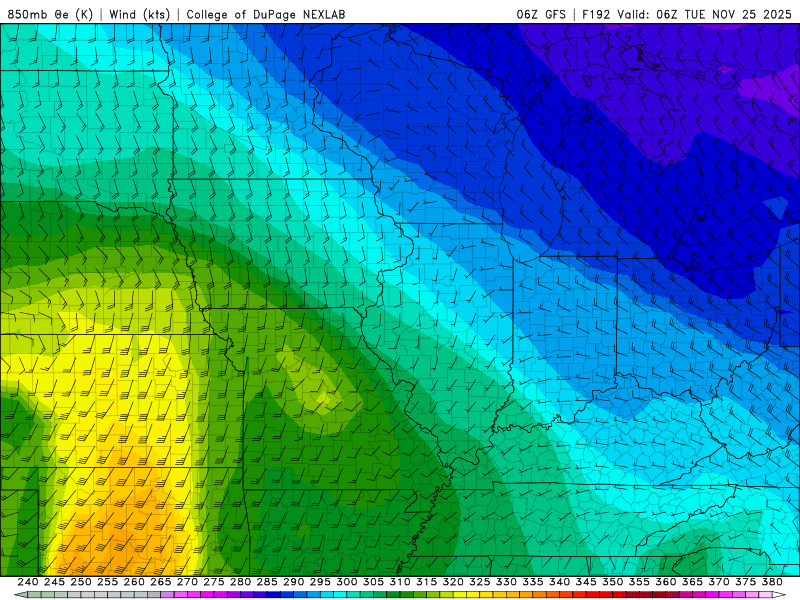Click the 260 color scale label

134,582
